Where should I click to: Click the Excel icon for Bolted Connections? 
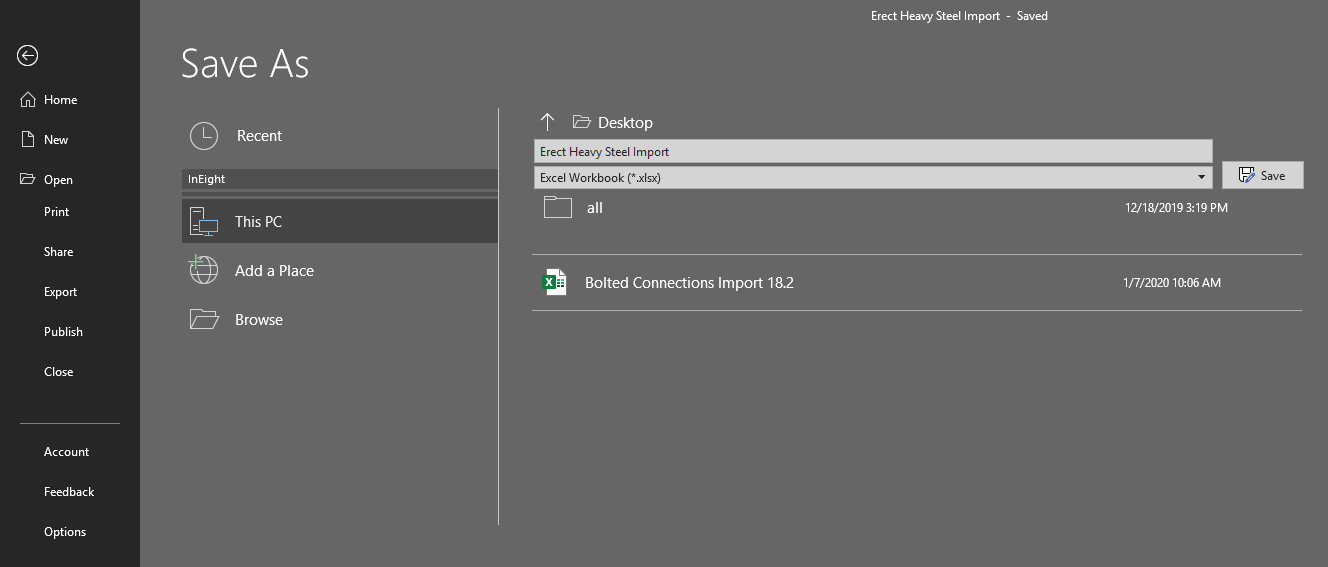[x=555, y=283]
